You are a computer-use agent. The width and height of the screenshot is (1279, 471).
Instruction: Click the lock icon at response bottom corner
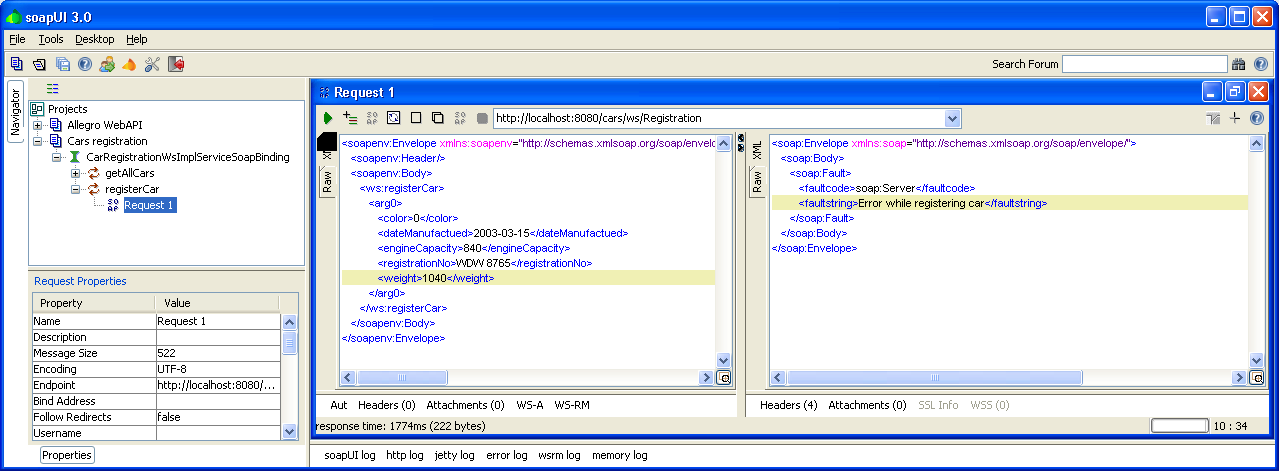click(x=1257, y=378)
